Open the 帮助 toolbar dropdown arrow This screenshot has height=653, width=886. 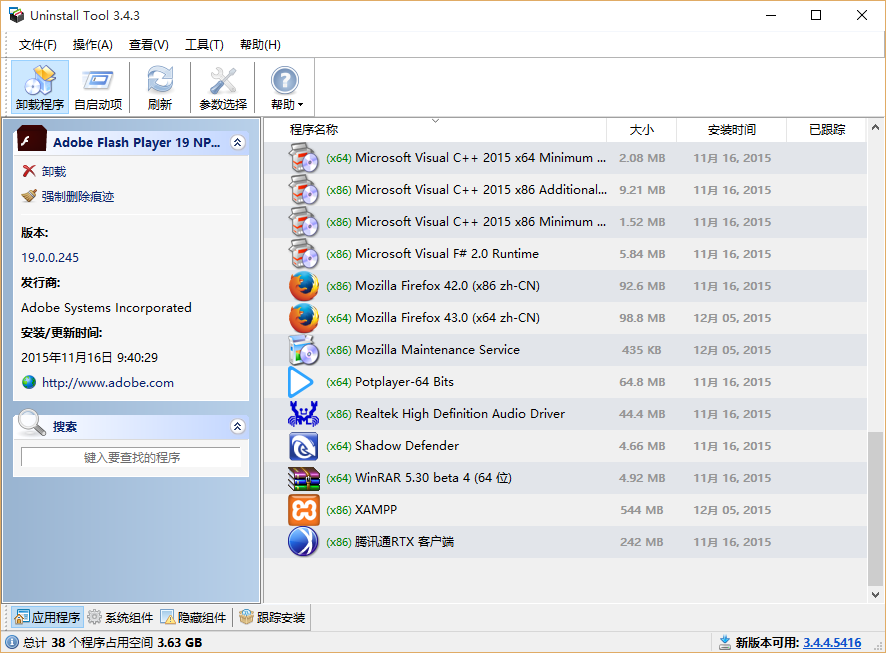coord(299,105)
